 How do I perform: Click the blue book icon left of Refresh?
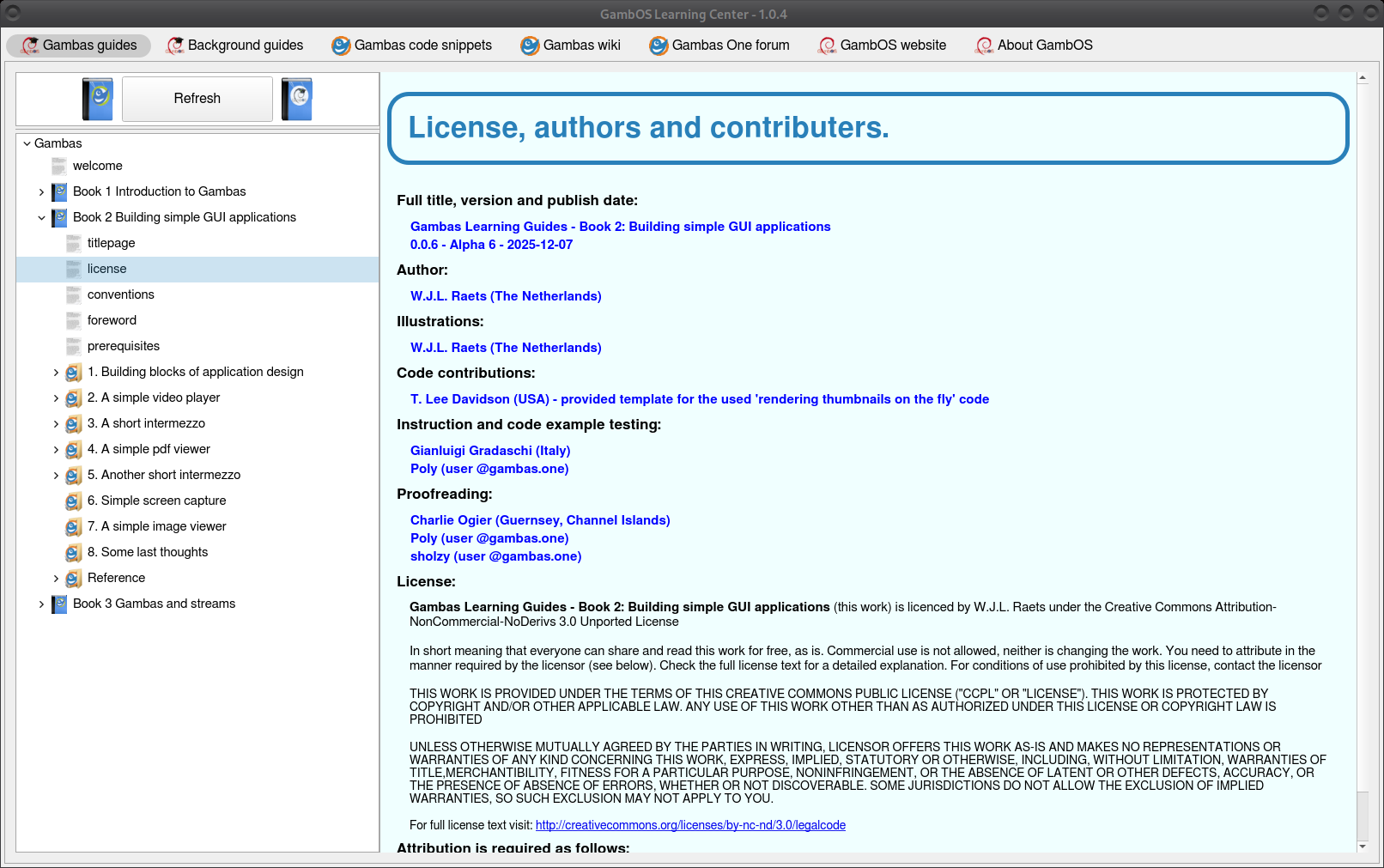(97, 99)
